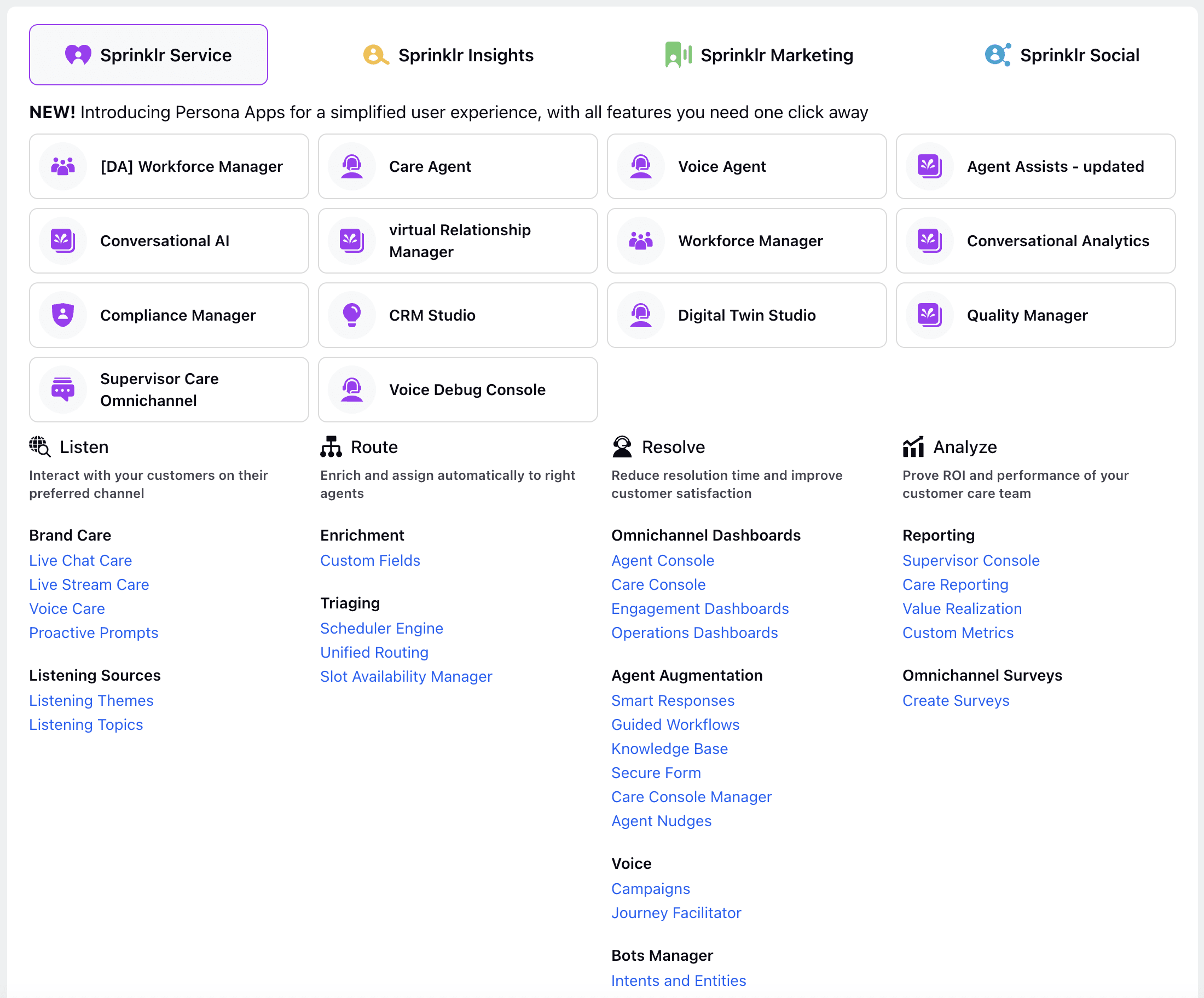The image size is (1204, 998).
Task: Launch the Voice Debug Console app
Action: (x=458, y=390)
